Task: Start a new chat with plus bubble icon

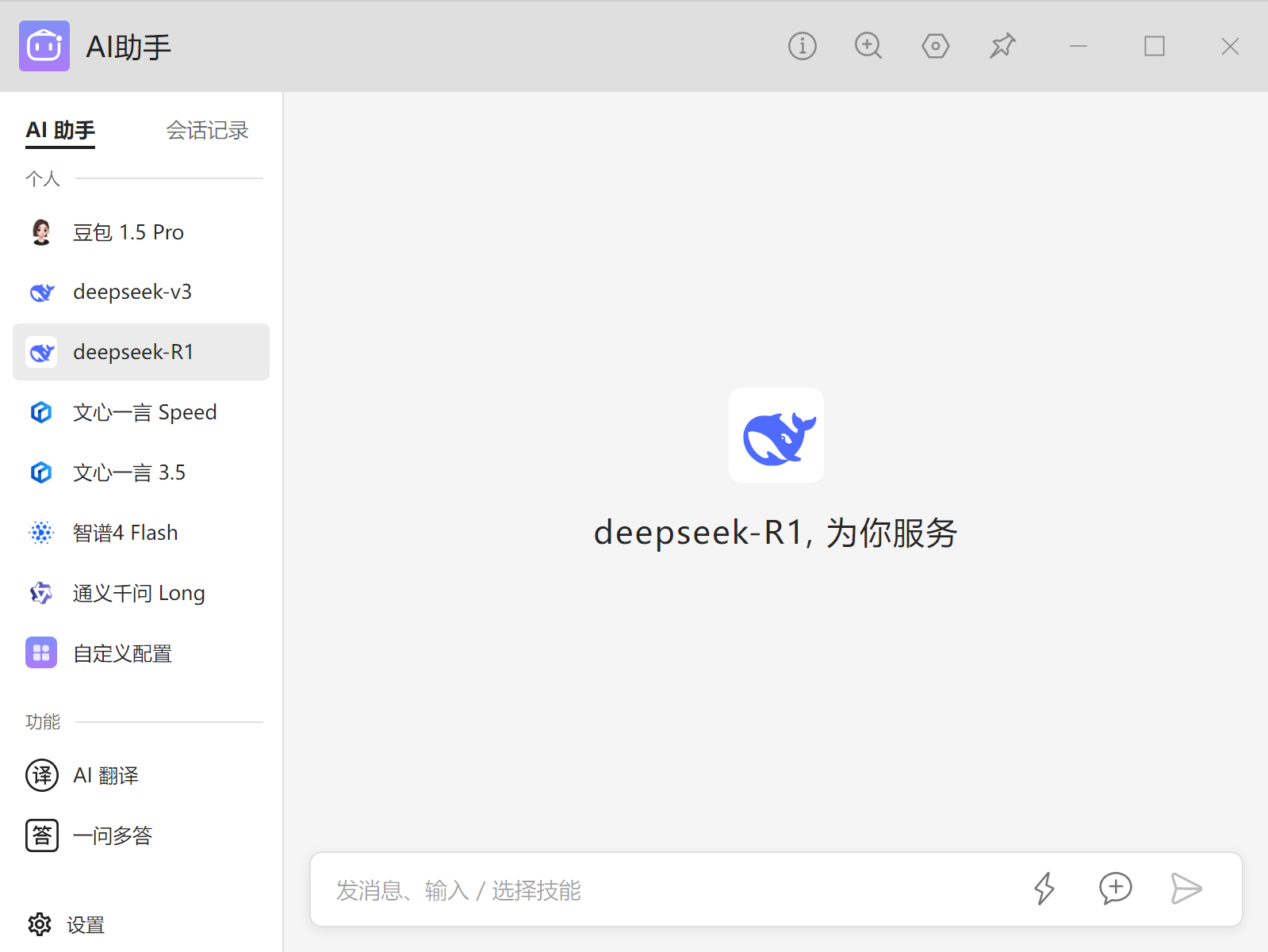Action: coord(1115,889)
